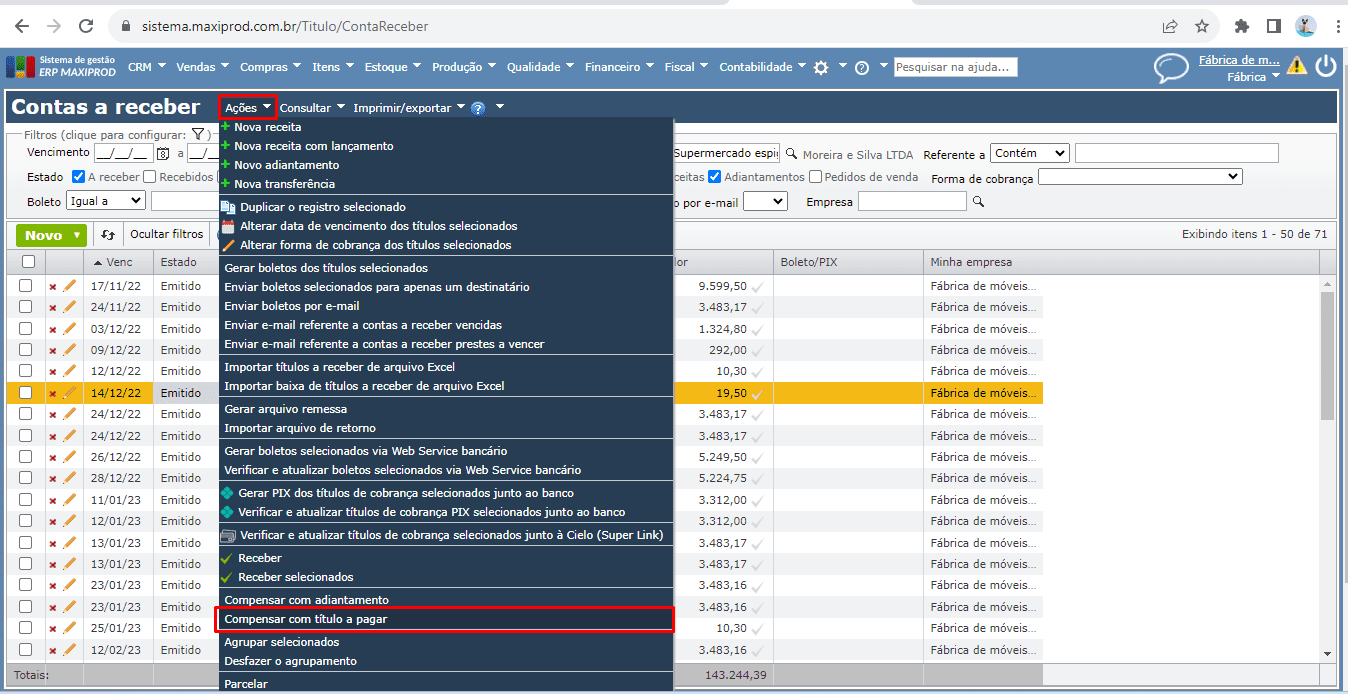Edit the 17/11/22 row with pencil icon
The image size is (1348, 694).
click(x=70, y=286)
